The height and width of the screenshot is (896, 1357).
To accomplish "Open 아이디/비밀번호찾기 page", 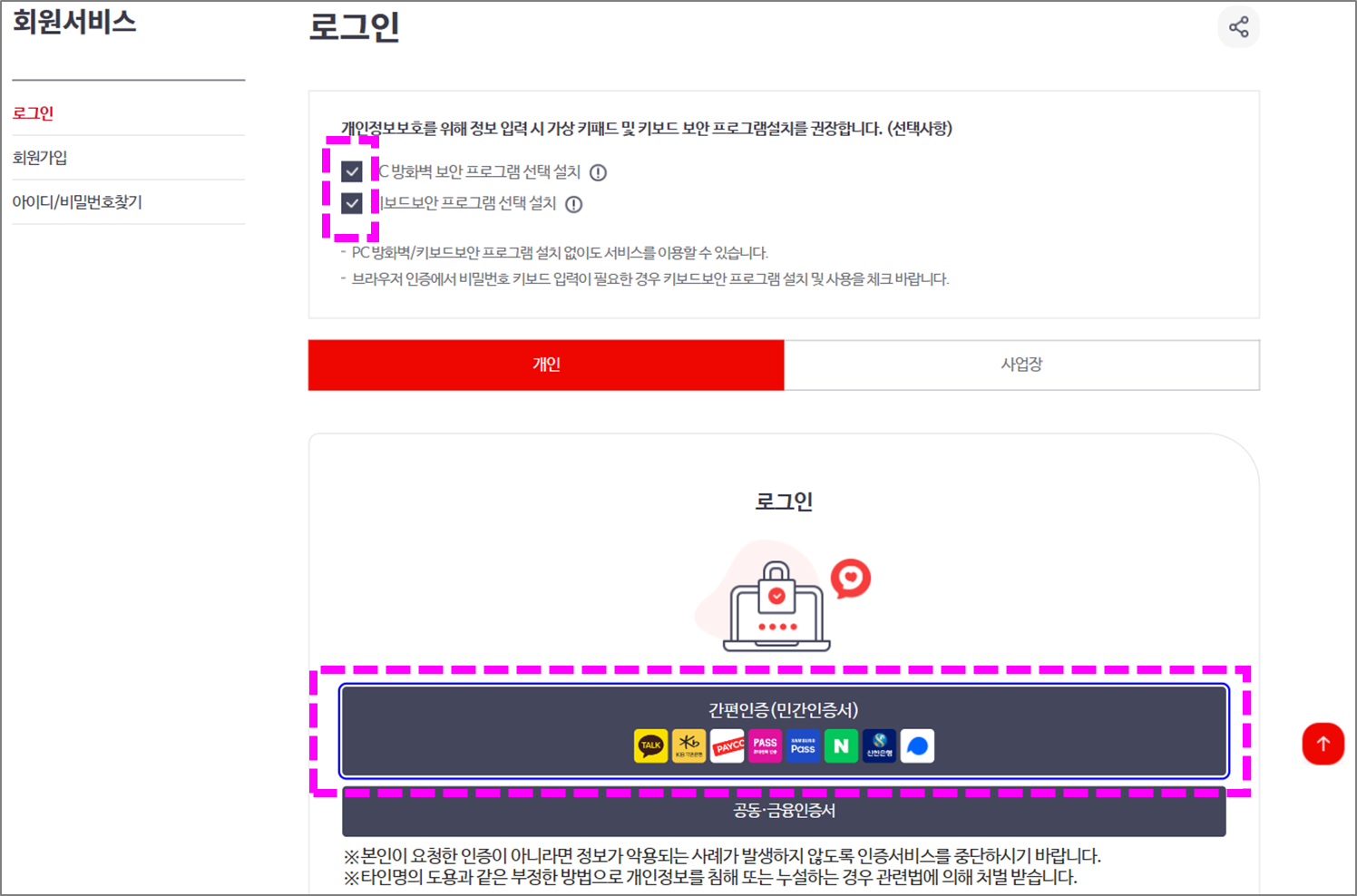I will (x=78, y=201).
